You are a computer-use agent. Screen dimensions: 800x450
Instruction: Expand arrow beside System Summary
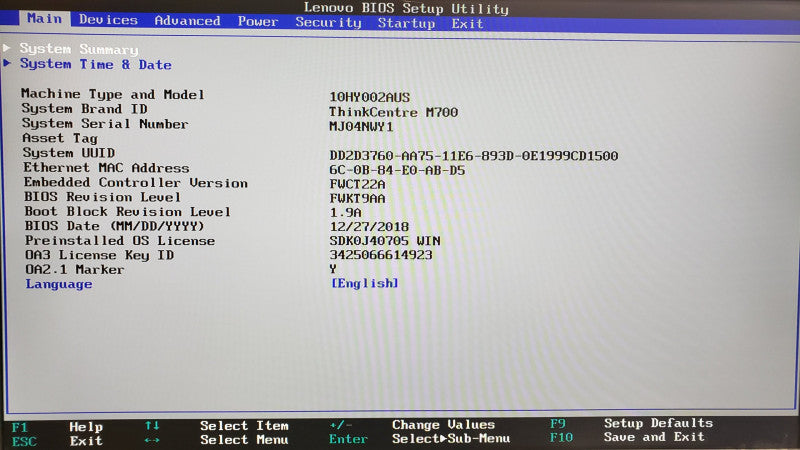7,48
